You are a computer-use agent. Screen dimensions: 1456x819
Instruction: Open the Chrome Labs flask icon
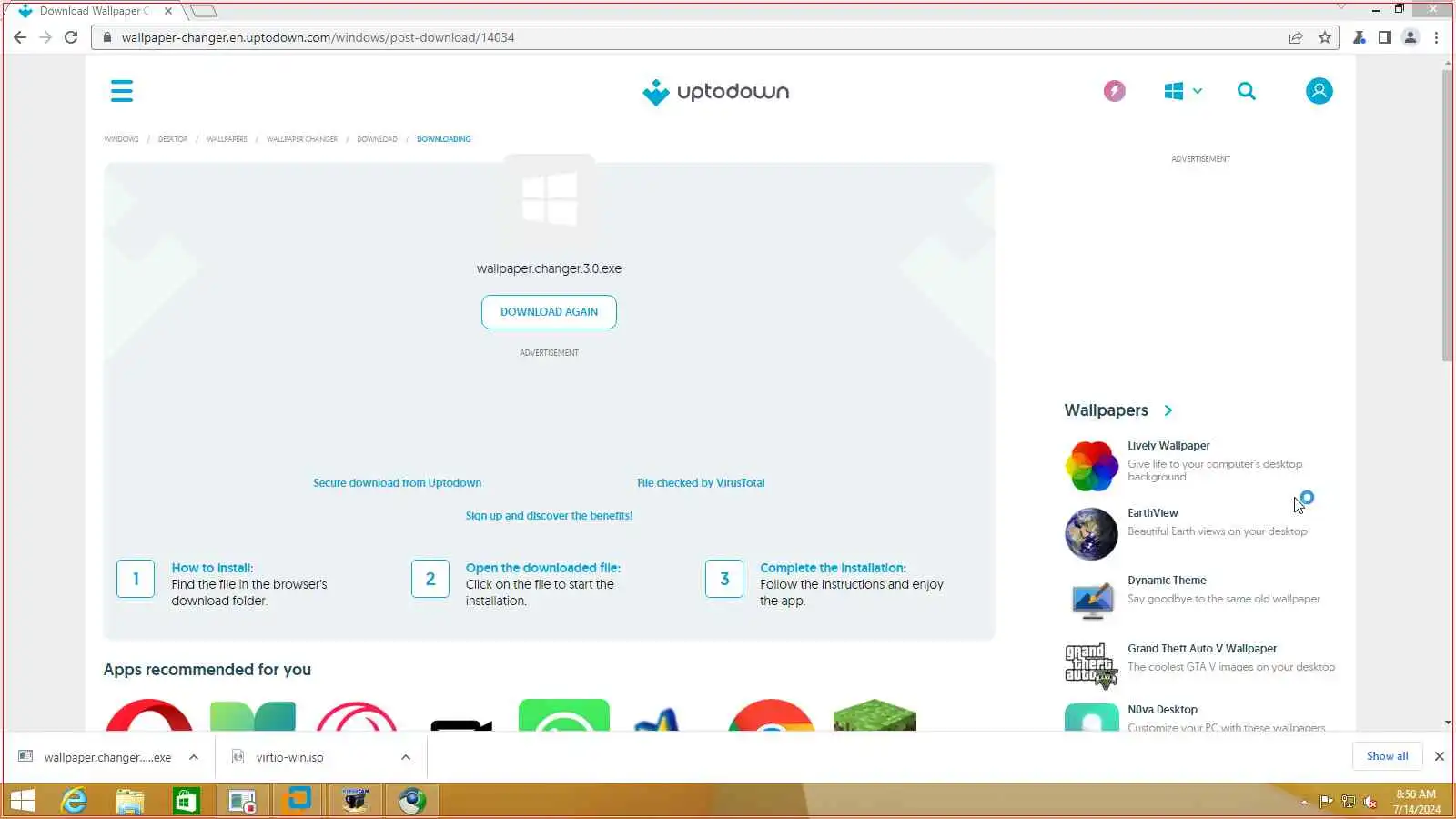click(x=1359, y=37)
